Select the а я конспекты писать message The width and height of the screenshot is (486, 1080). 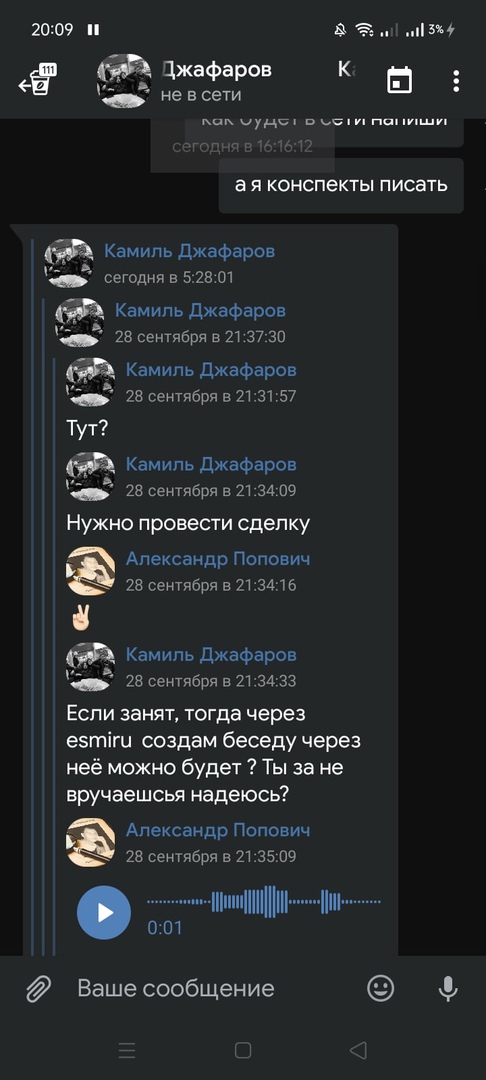pyautogui.click(x=341, y=185)
